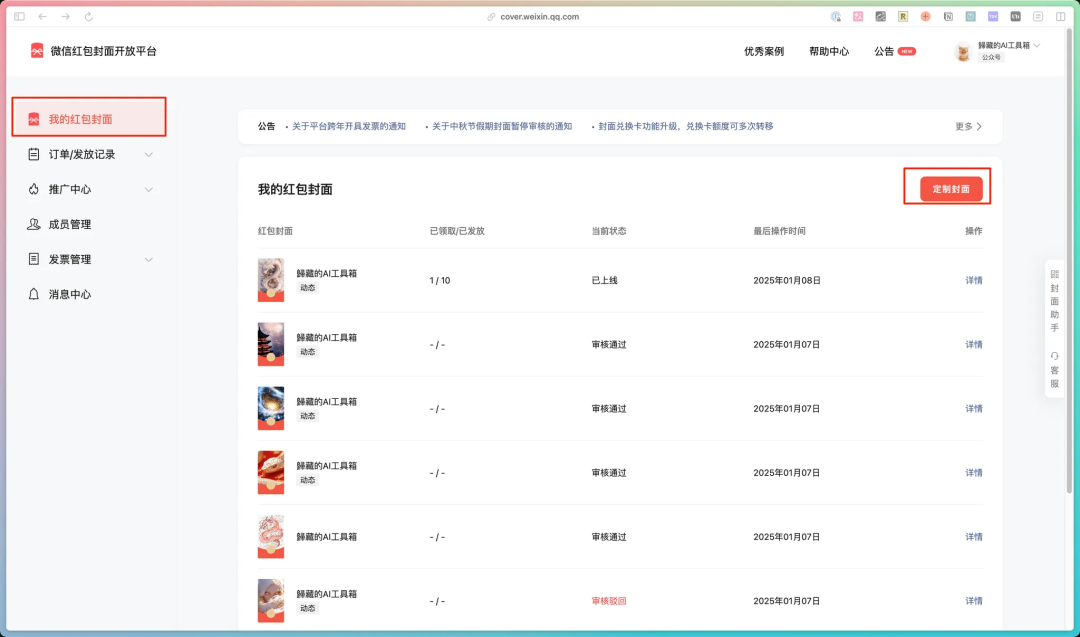Click the browser forward arrow

[65, 17]
